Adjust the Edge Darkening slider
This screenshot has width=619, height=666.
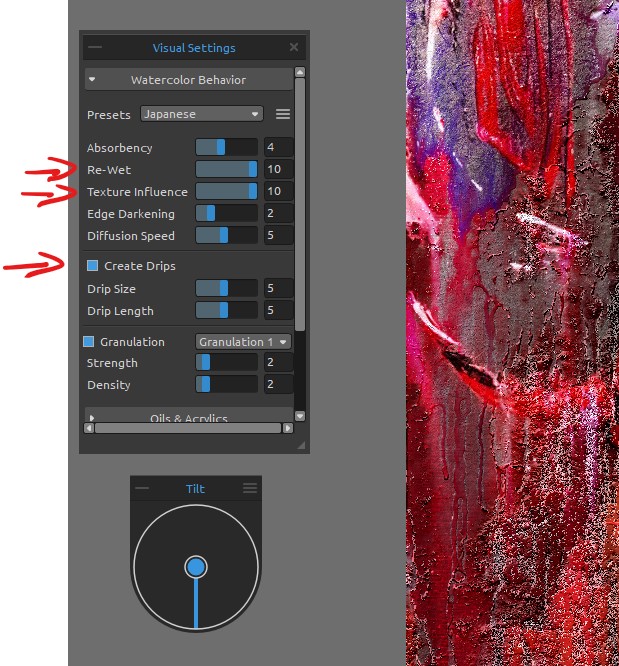(x=226, y=213)
